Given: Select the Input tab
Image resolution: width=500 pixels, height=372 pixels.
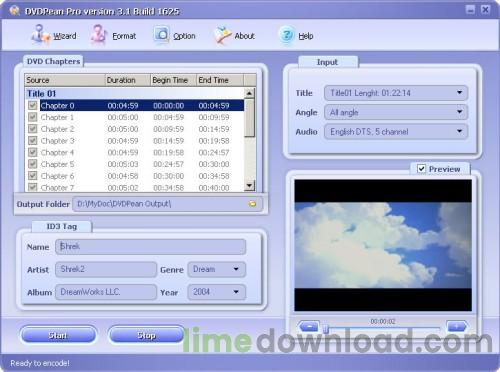Looking at the screenshot, I should pos(327,62).
